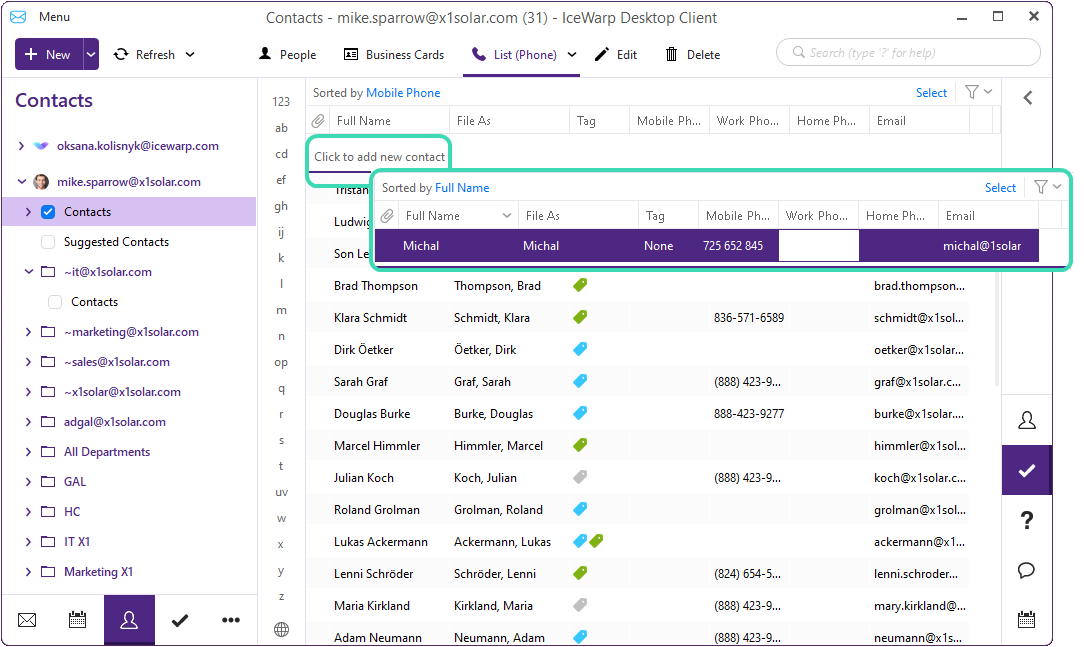Check the Suggested Contacts checkbox

(48, 242)
